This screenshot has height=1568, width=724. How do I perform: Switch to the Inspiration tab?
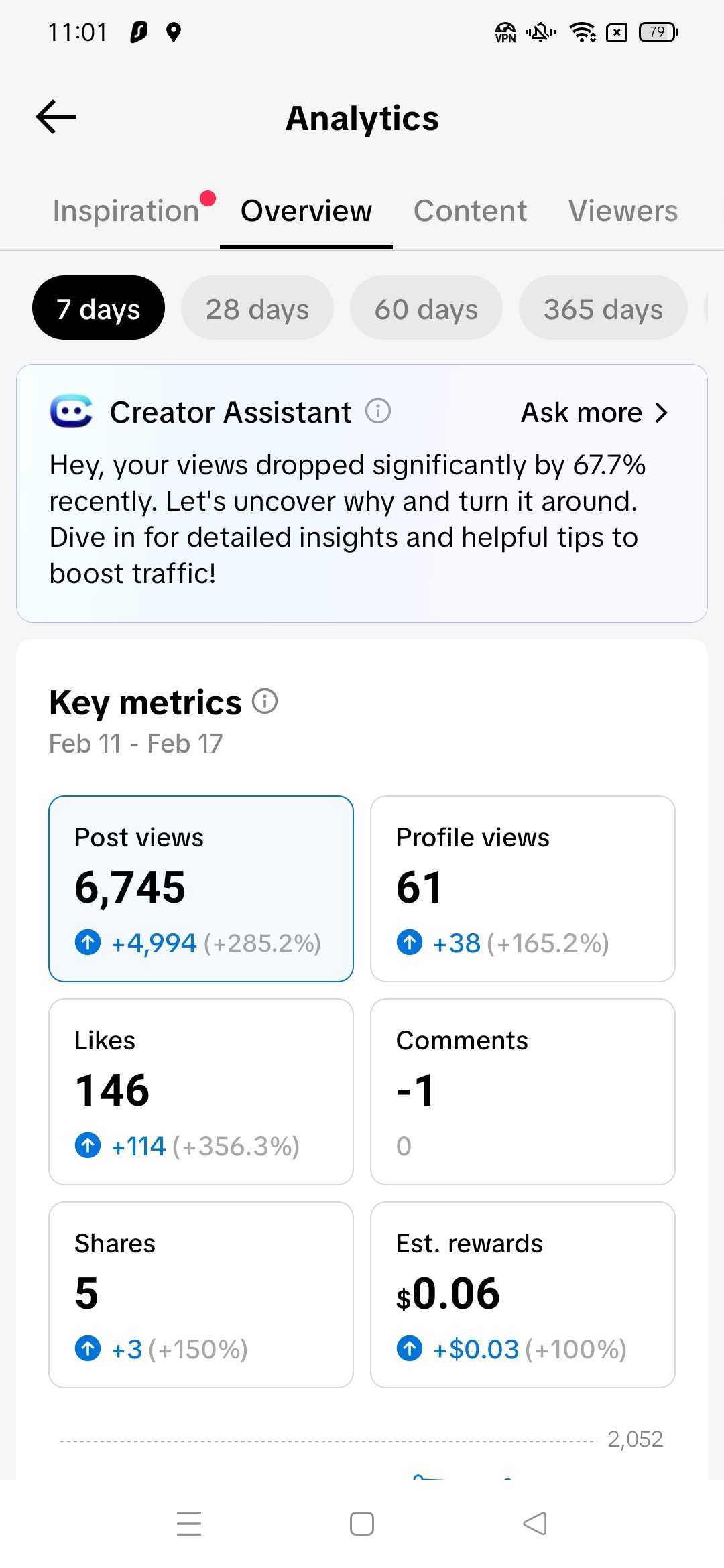(126, 211)
